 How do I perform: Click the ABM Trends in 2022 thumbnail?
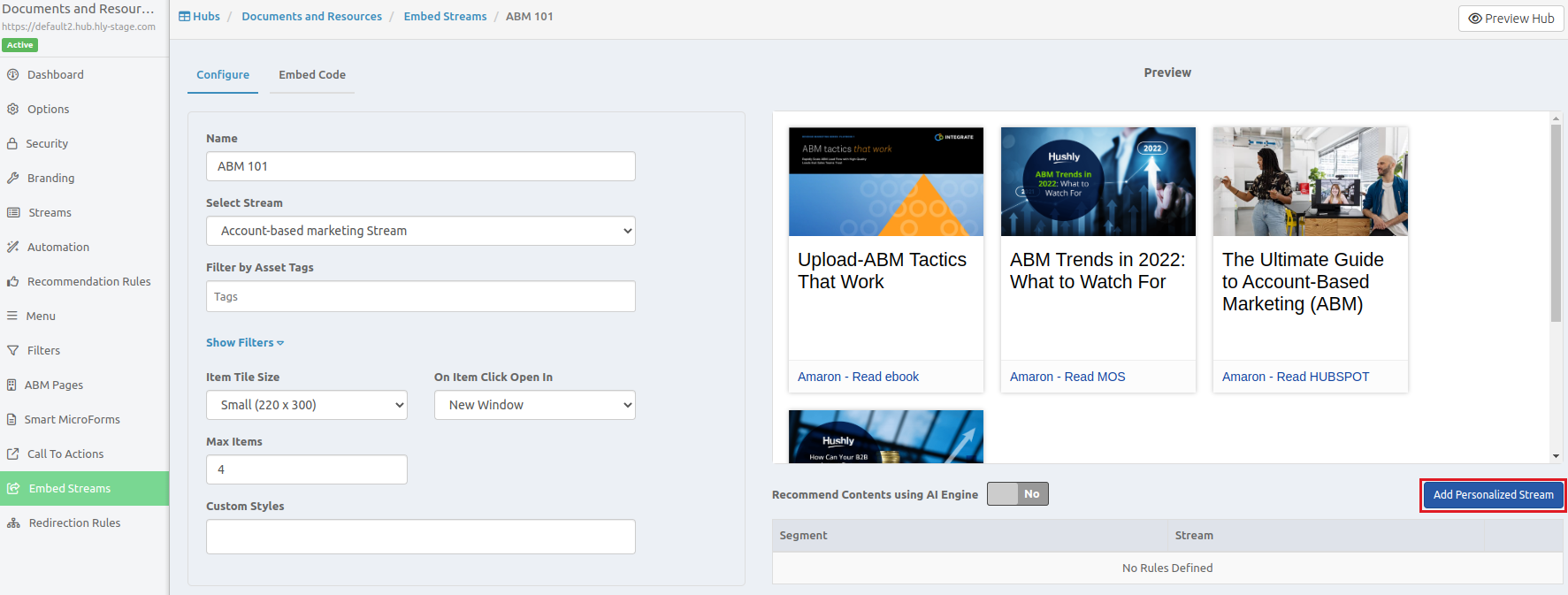1098,181
